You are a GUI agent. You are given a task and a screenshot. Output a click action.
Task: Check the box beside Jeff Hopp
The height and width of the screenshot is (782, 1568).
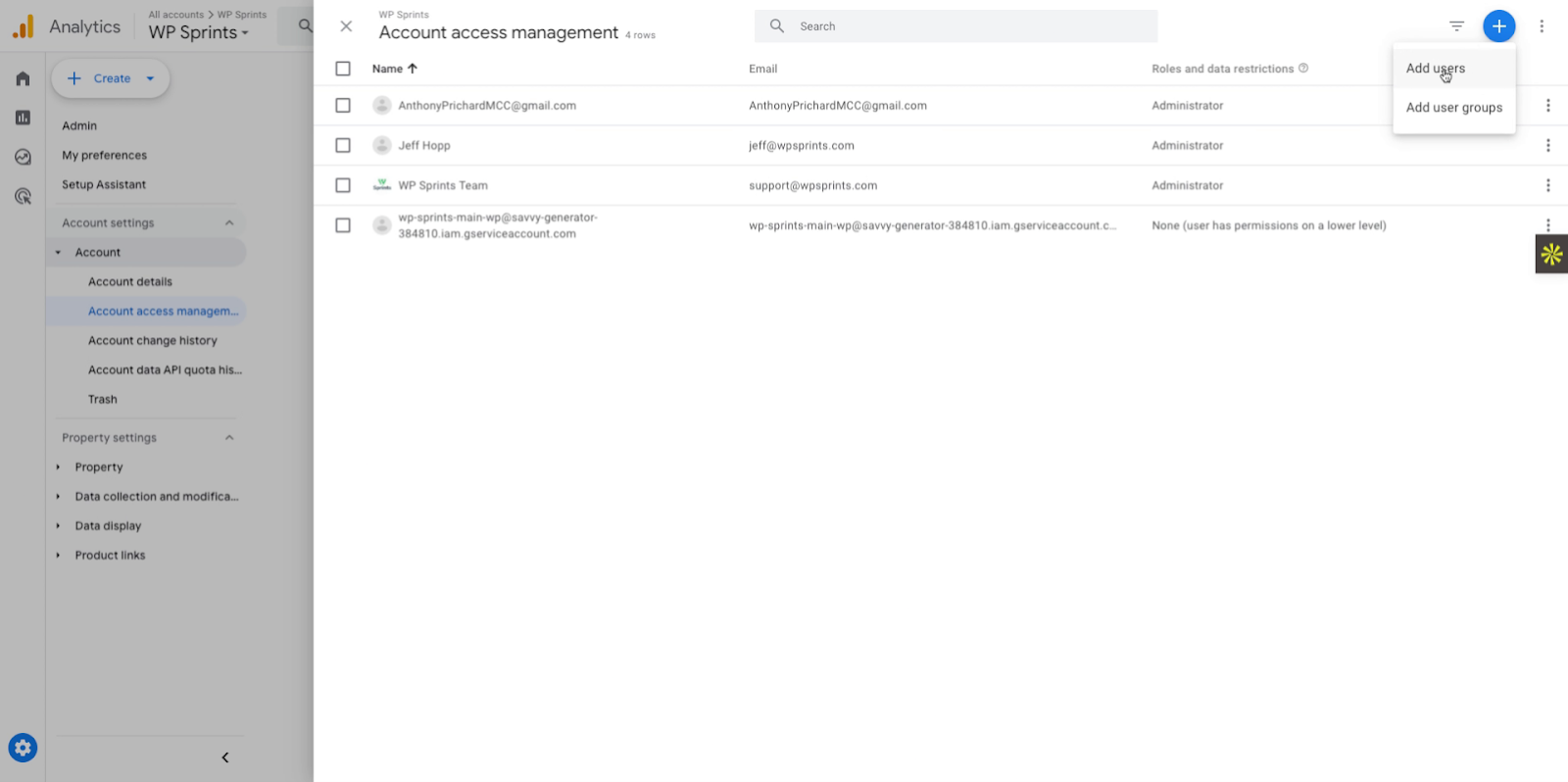pos(343,145)
